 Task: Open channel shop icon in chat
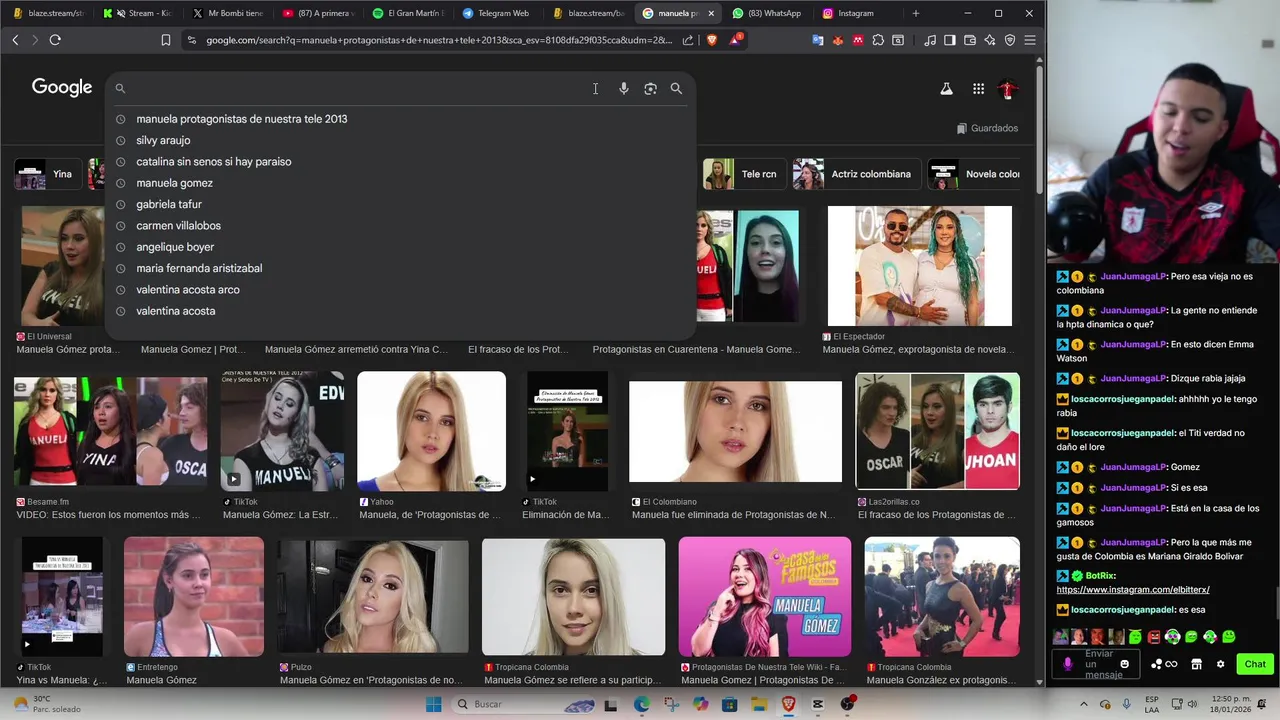coord(1196,664)
